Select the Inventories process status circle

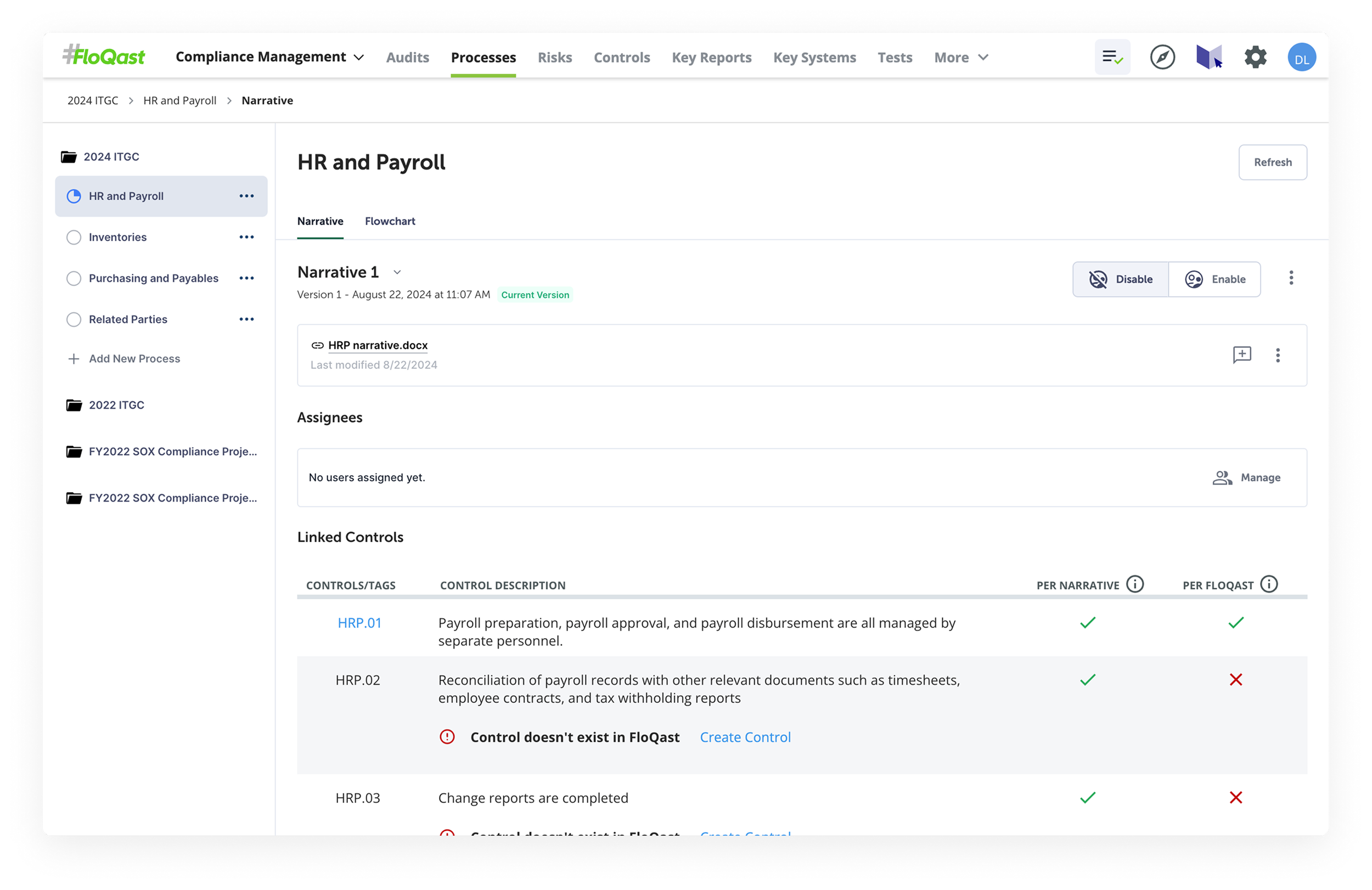point(74,238)
